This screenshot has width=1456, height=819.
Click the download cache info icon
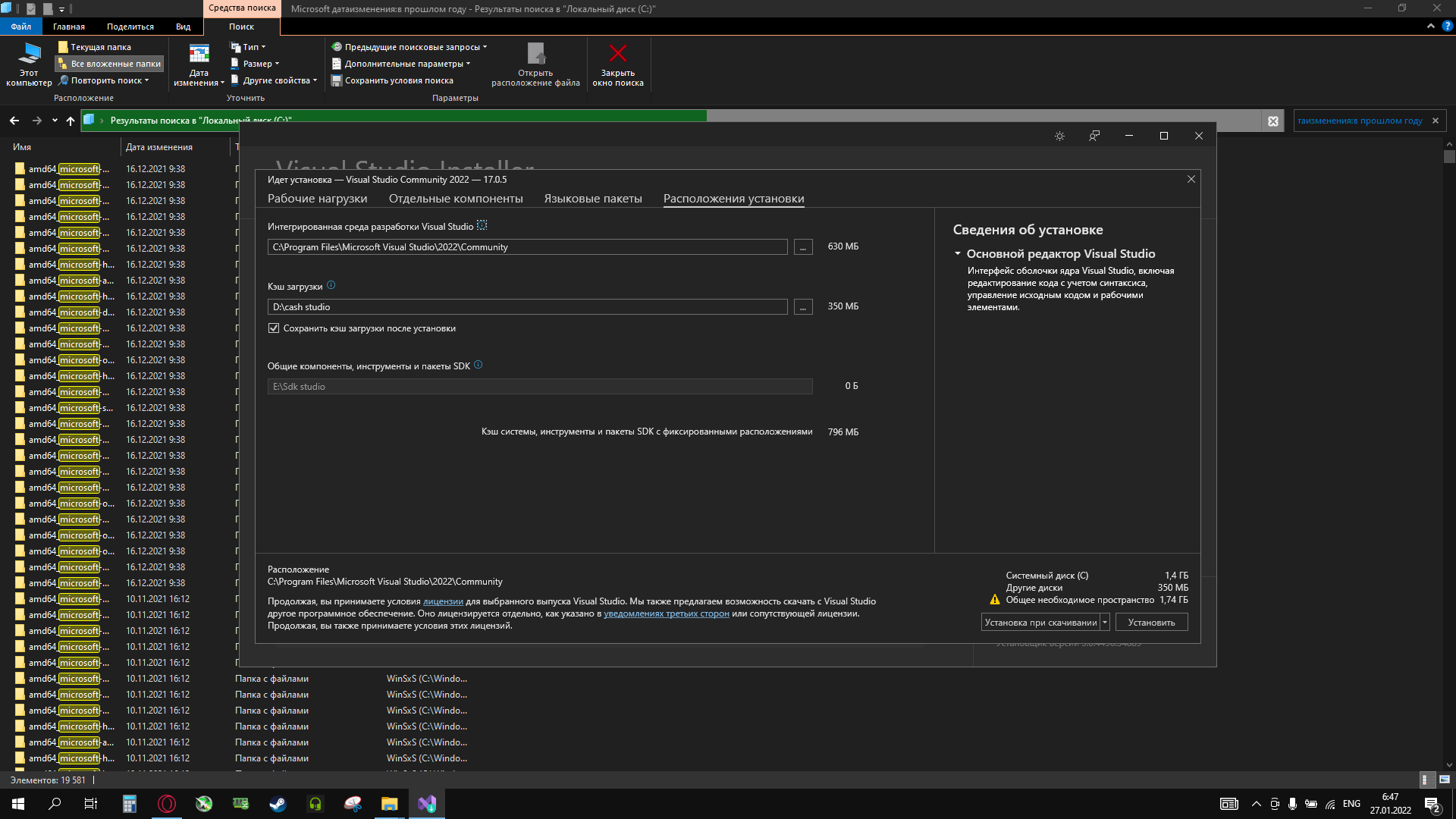pos(331,286)
